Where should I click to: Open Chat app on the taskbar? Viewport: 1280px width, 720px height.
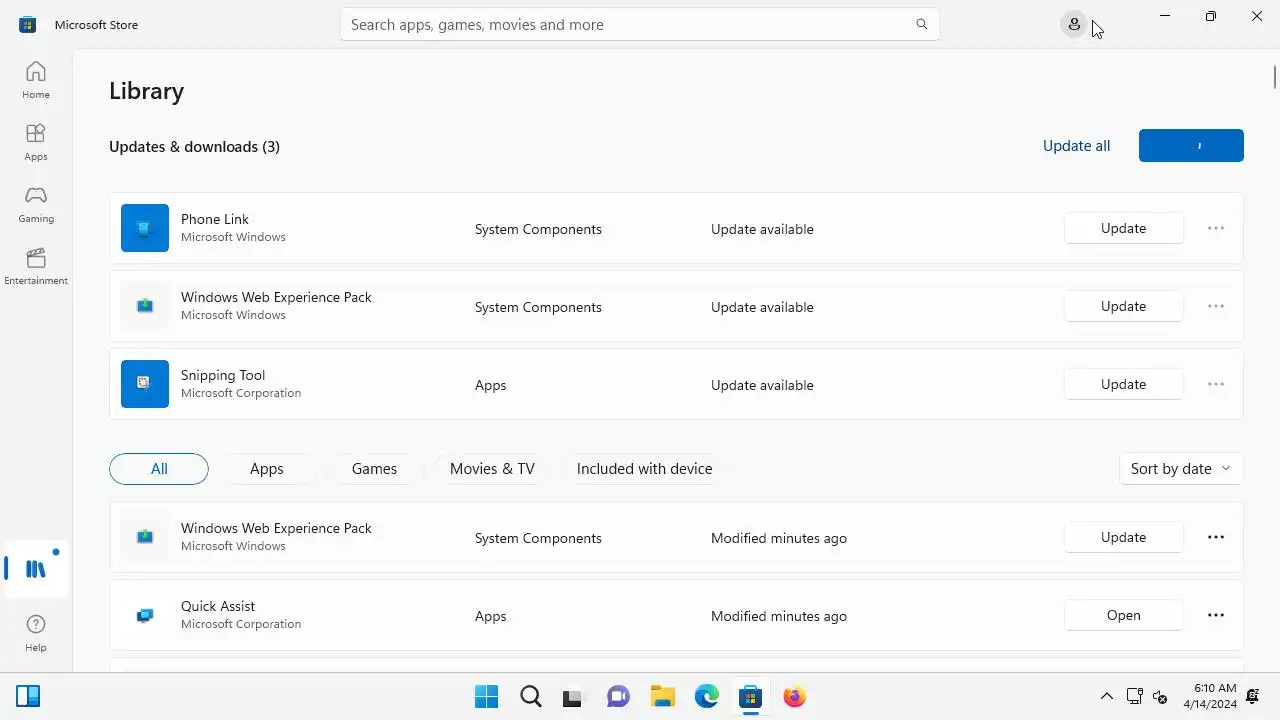pyautogui.click(x=619, y=696)
